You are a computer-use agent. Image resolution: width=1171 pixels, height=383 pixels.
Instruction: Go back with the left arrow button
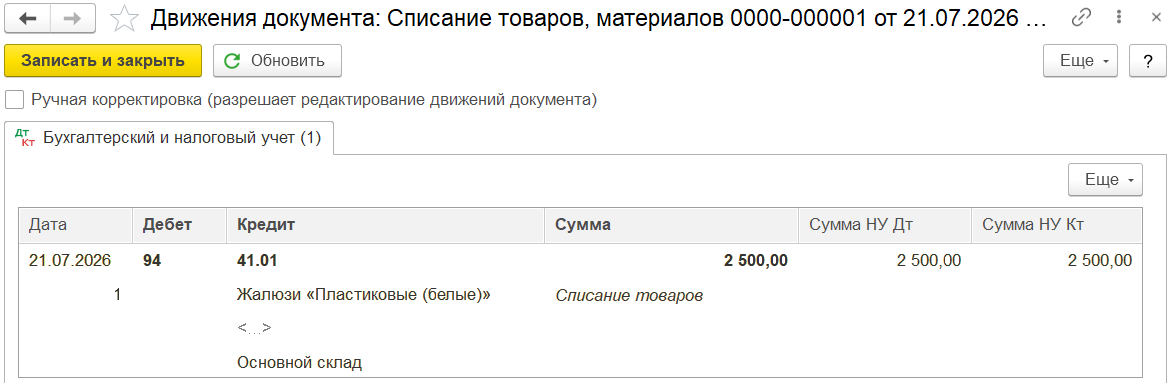pos(28,19)
